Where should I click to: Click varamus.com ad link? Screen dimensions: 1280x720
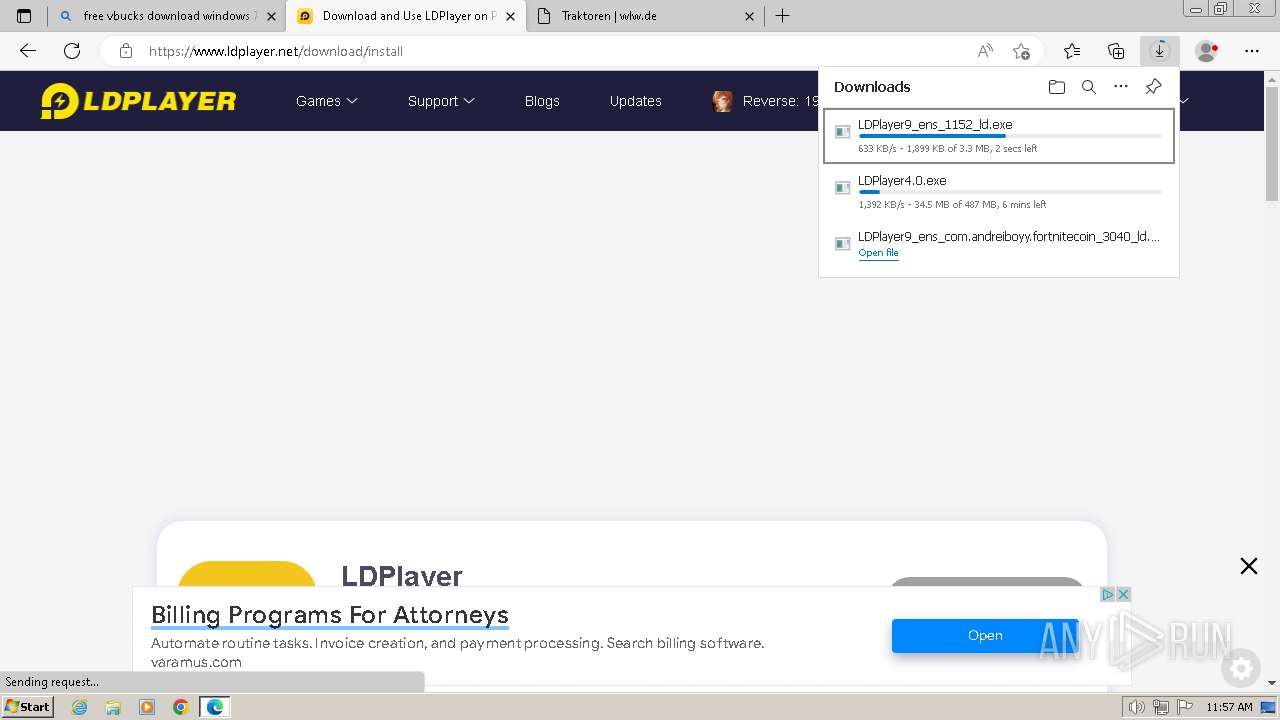tap(196, 662)
